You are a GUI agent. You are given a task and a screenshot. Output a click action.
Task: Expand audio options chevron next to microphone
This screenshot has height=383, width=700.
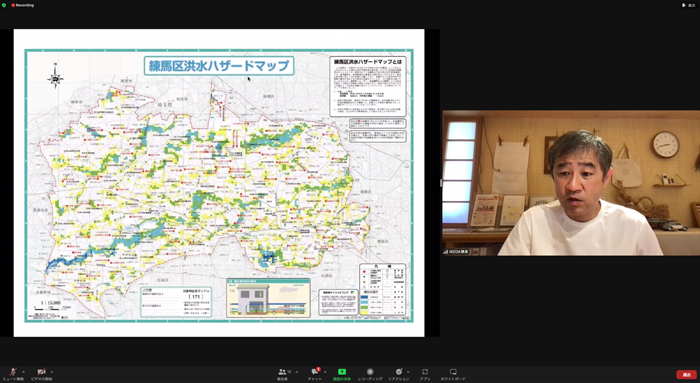click(23, 371)
